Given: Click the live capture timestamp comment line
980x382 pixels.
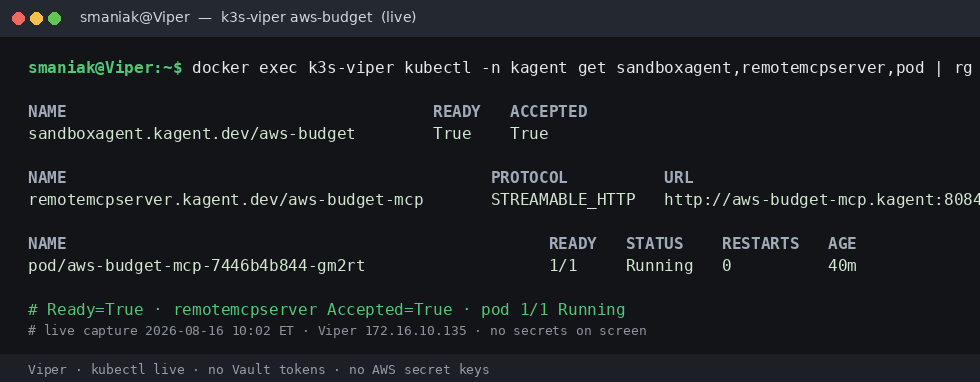Looking at the screenshot, I should click(338, 331).
